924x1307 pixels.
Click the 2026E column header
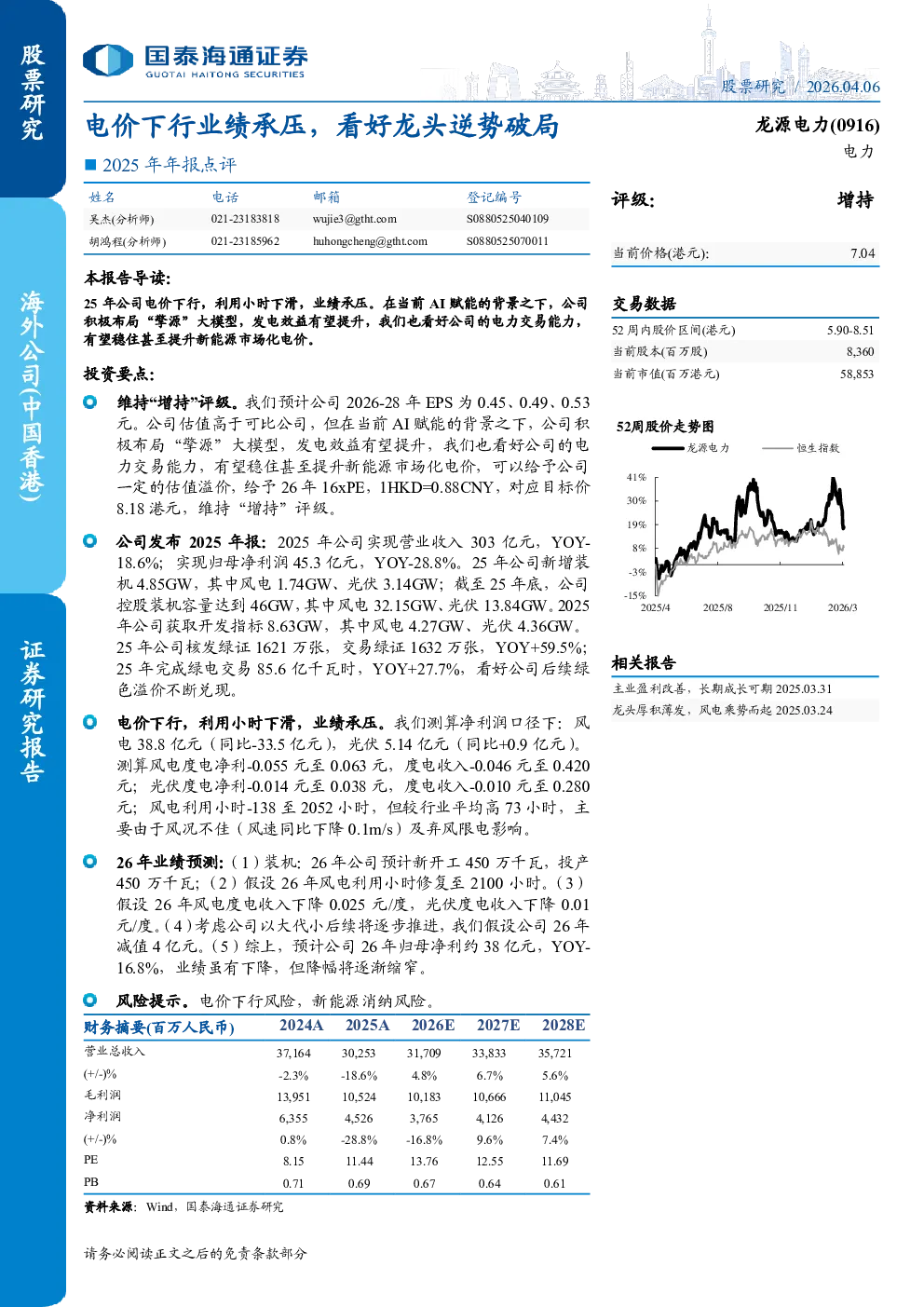point(433,1025)
